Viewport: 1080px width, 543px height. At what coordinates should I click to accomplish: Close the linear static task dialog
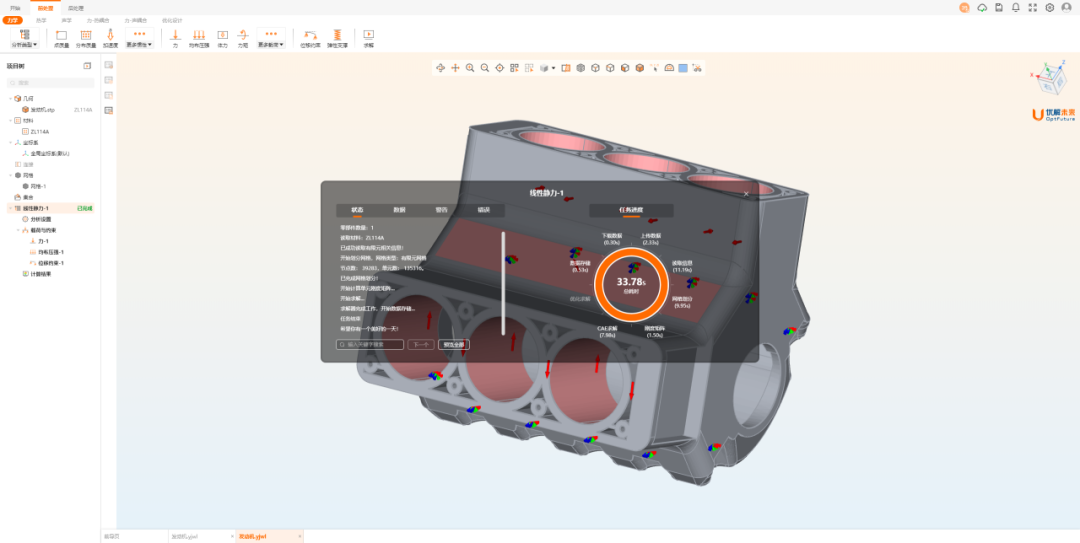(x=746, y=192)
